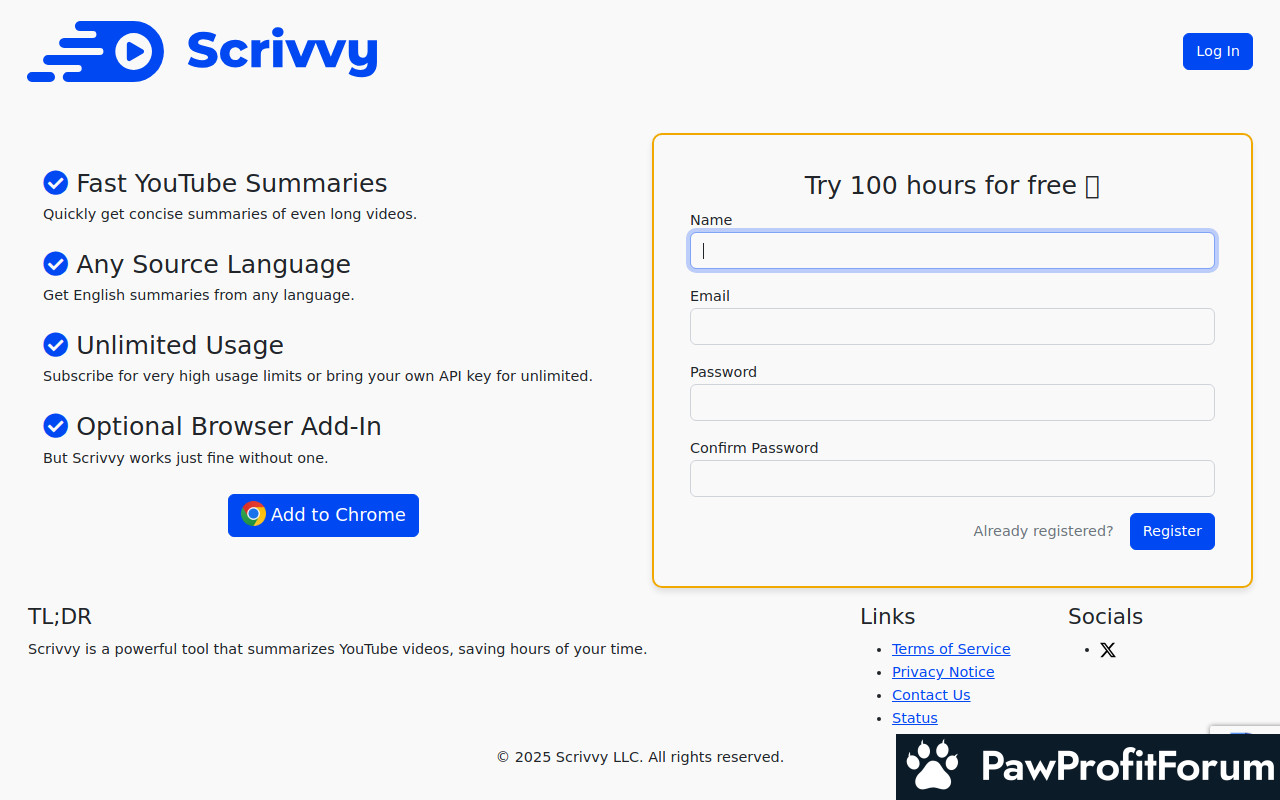Image resolution: width=1280 pixels, height=800 pixels.
Task: Click the Add to Chrome button
Action: click(x=323, y=515)
